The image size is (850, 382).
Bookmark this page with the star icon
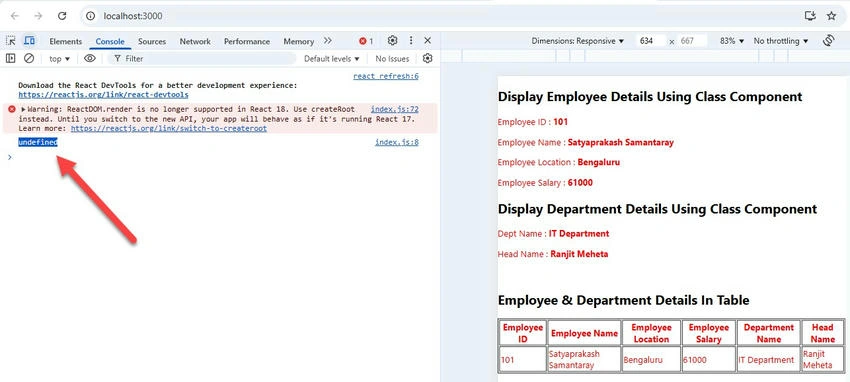(831, 16)
